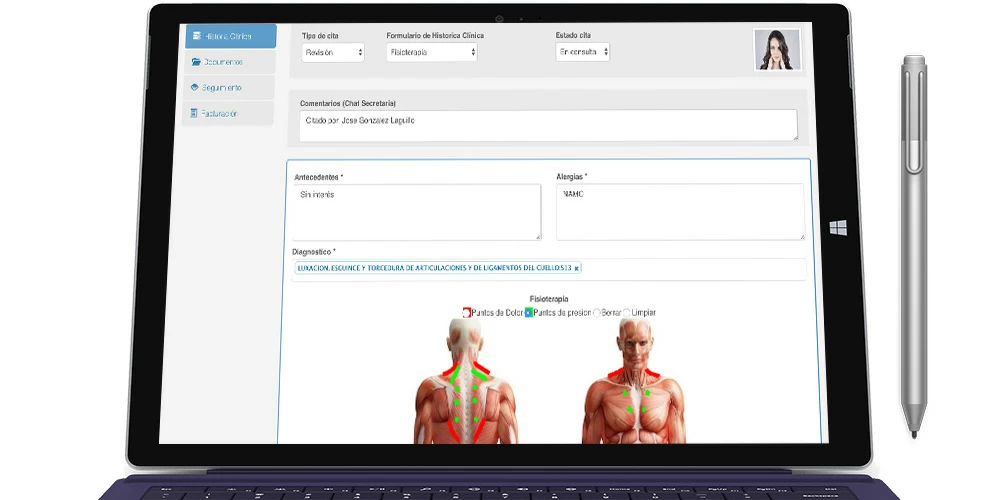Click the Fisioterapia heading above the diagrams
1000x500 pixels.
[x=549, y=298]
